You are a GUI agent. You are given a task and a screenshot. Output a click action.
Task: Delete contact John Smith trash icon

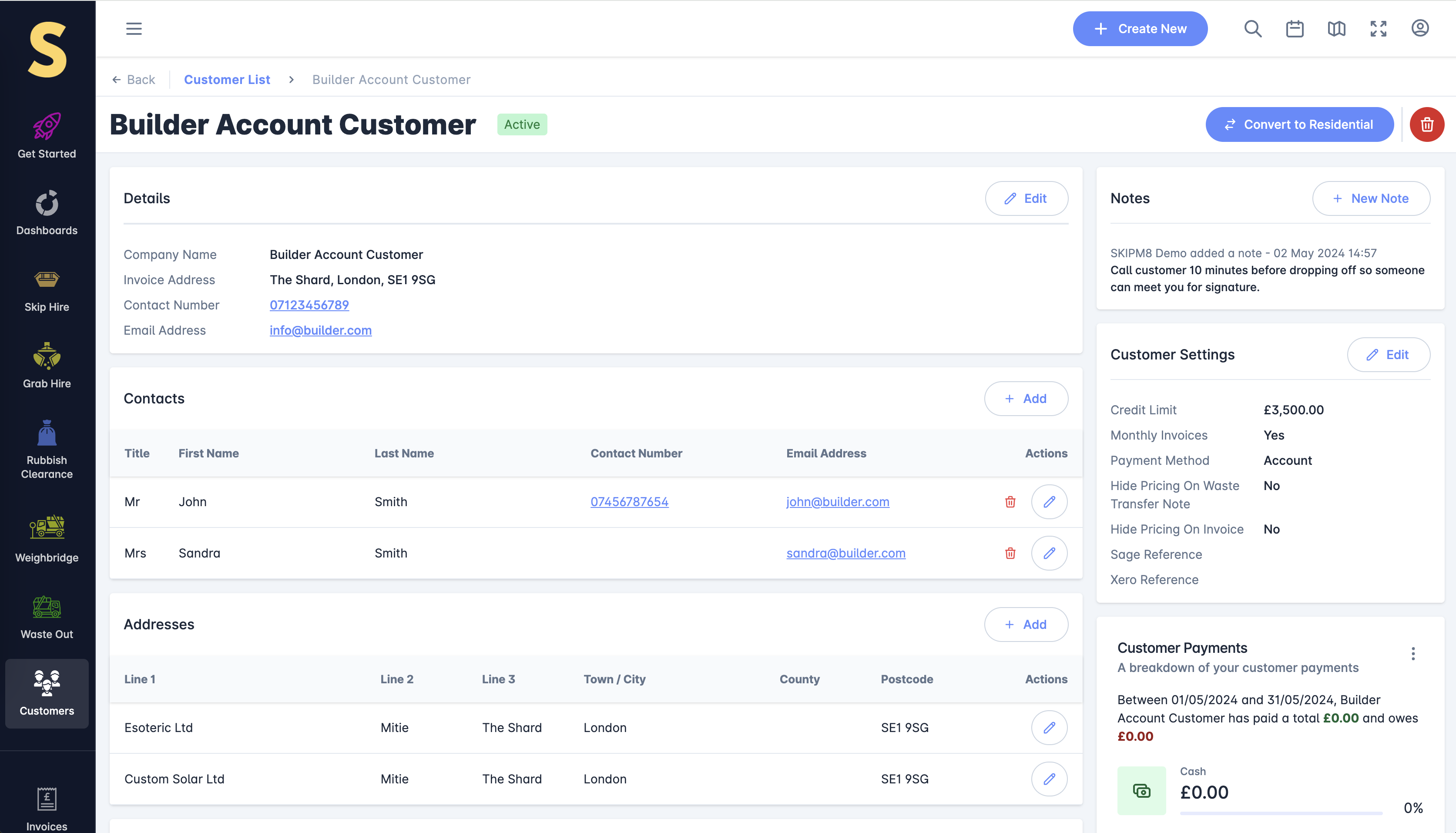pos(1010,502)
